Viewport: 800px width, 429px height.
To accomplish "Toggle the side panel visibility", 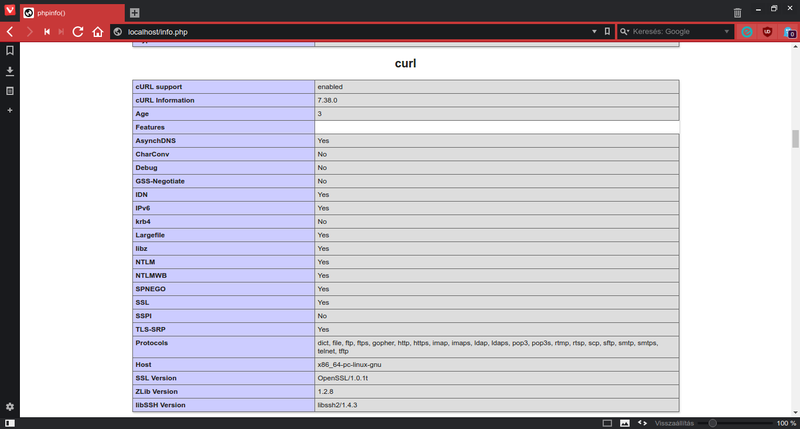I will [x=9, y=423].
